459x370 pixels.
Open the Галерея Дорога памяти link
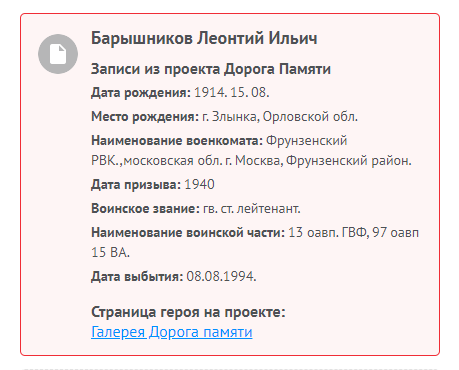(172, 332)
